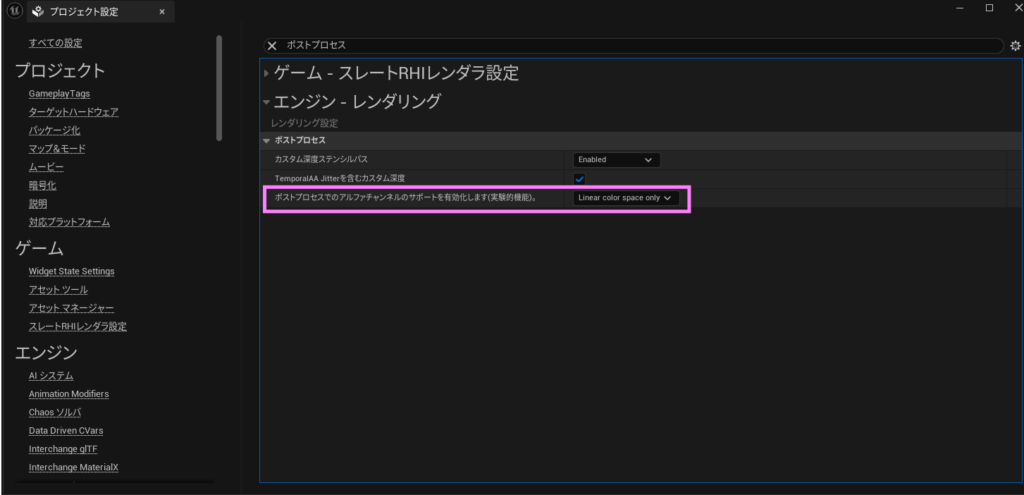Clear the search field with X icon

(x=272, y=46)
